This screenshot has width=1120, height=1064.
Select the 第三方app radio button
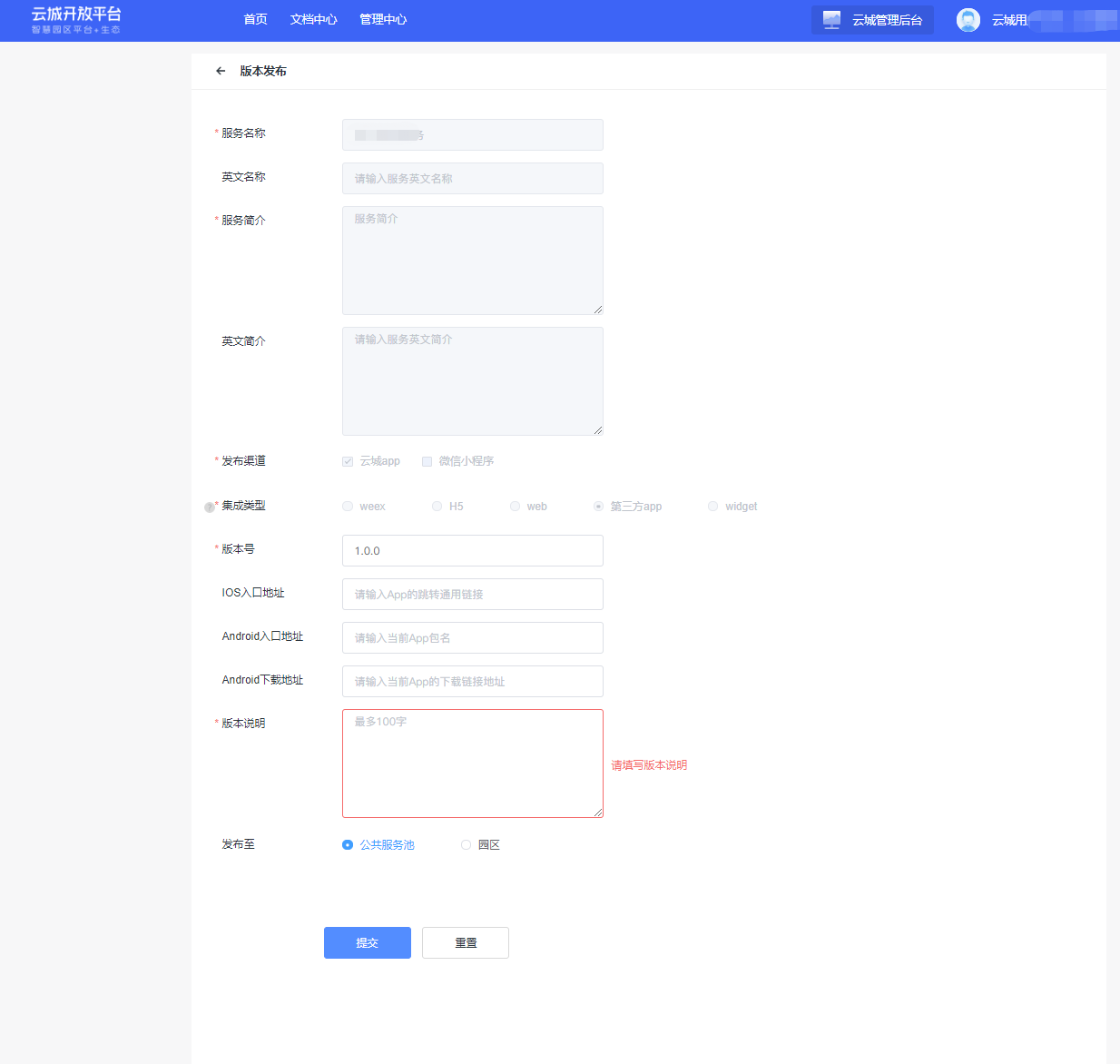pyautogui.click(x=598, y=507)
